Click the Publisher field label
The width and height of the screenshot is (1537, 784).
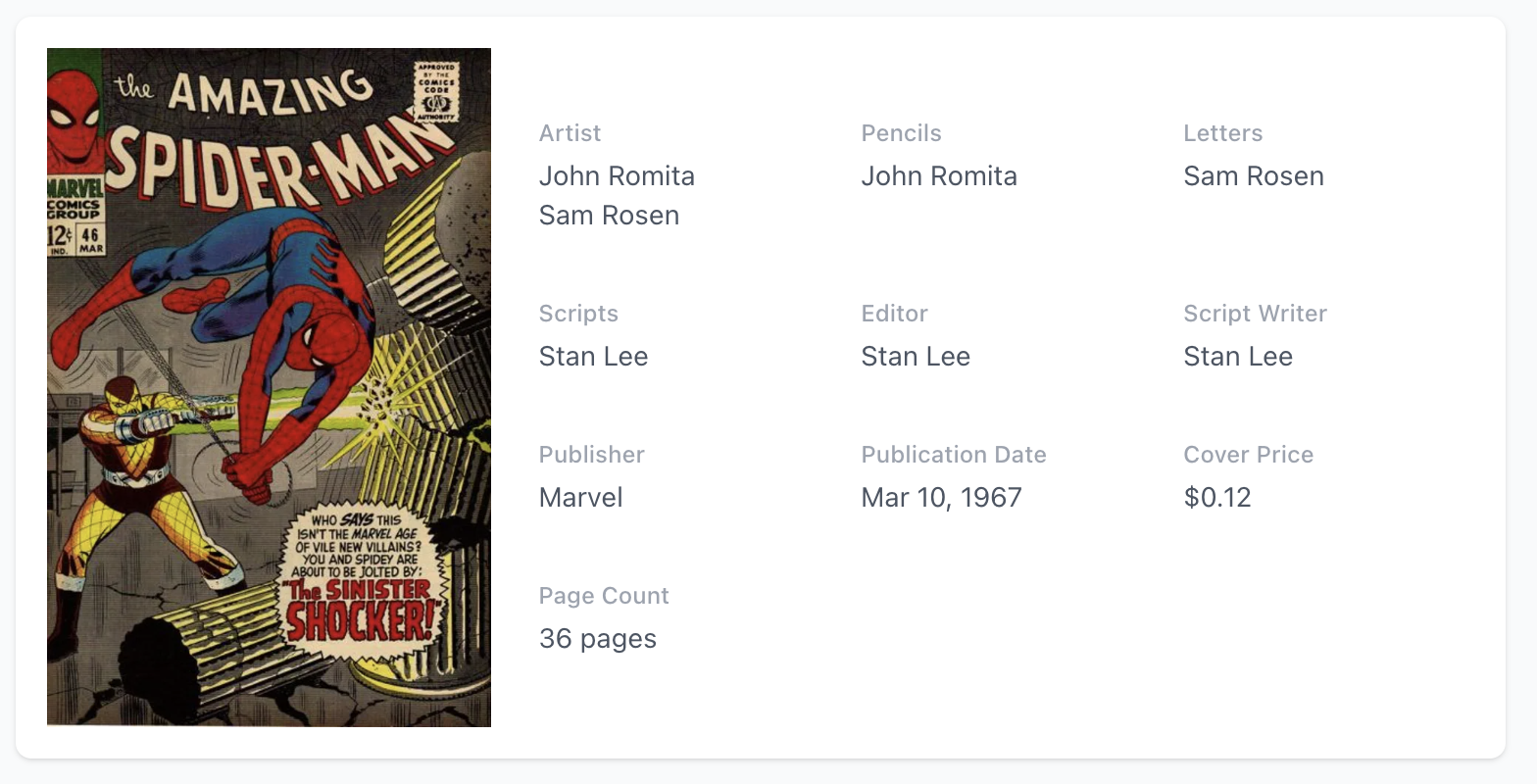point(591,455)
